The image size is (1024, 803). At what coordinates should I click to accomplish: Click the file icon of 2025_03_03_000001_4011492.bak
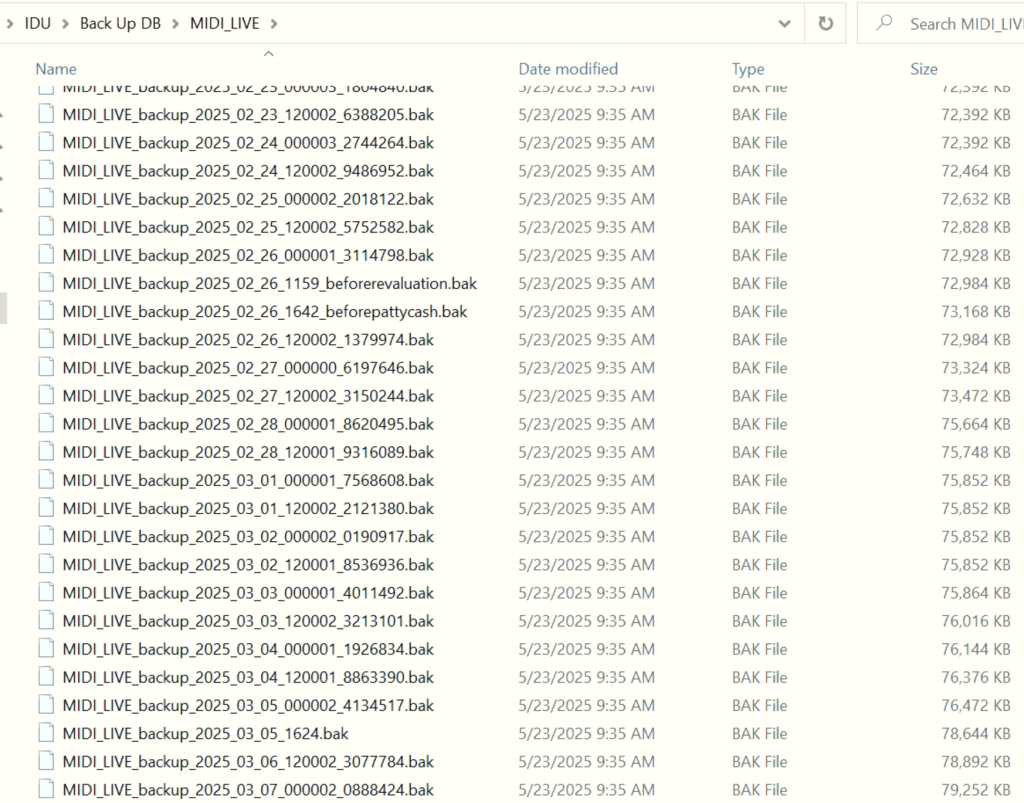[46, 592]
